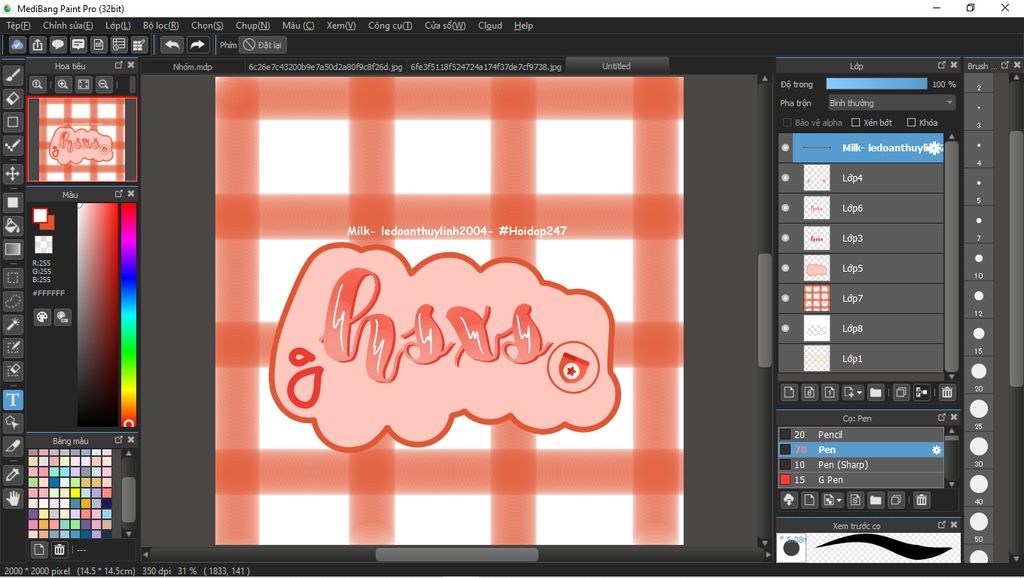Adjust the Độ trong opacity slider

point(876,84)
